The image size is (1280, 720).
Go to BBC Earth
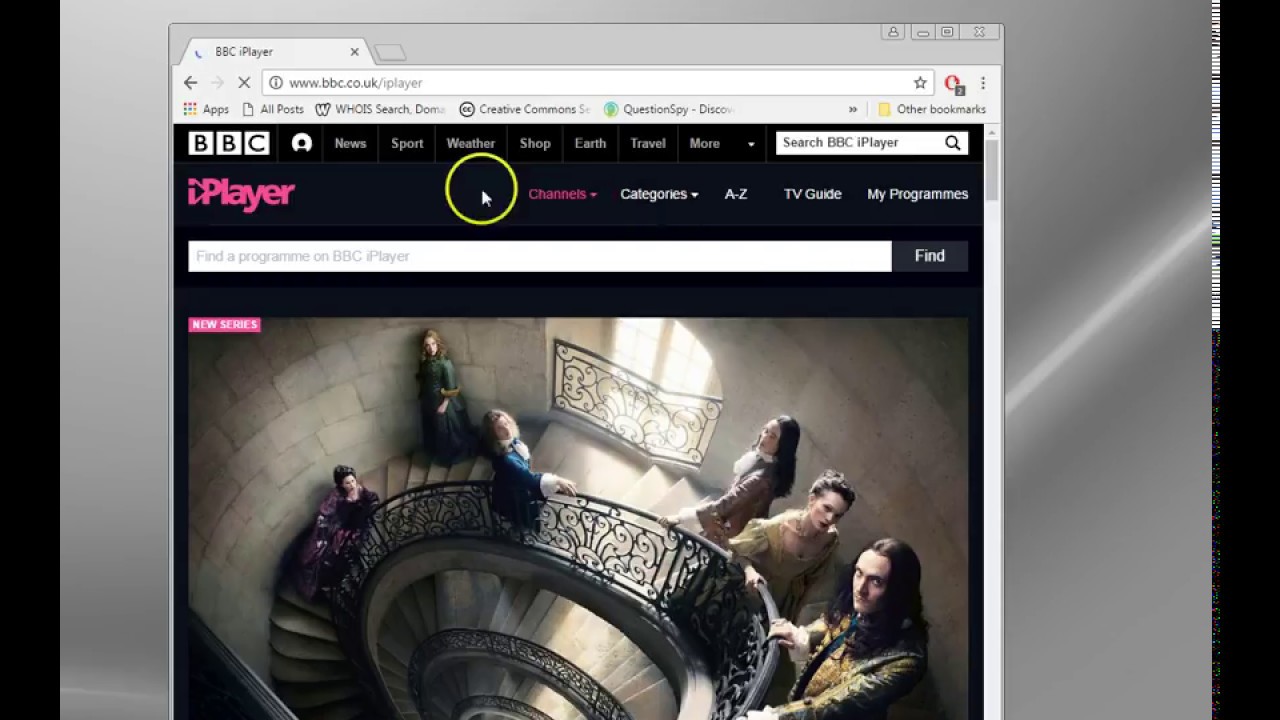[590, 143]
